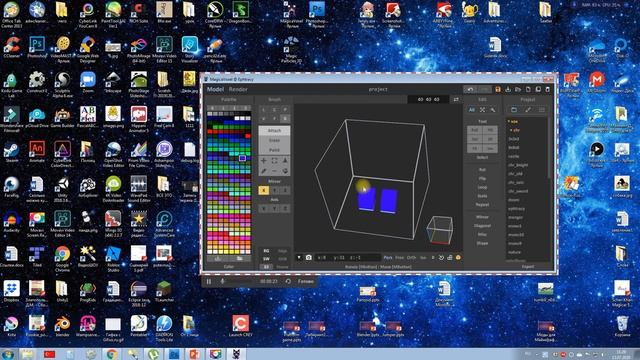Click the Repeat edit option
The width and height of the screenshot is (640, 360).
[482, 204]
